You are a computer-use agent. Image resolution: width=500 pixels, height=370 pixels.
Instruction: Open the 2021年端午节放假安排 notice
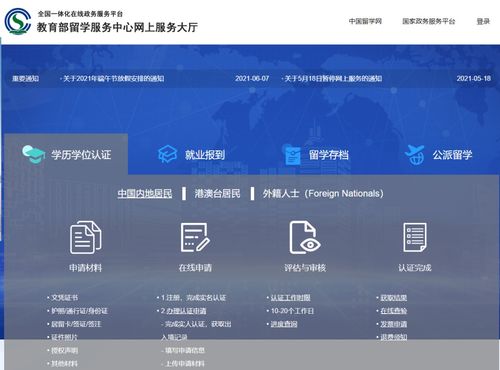[112, 79]
